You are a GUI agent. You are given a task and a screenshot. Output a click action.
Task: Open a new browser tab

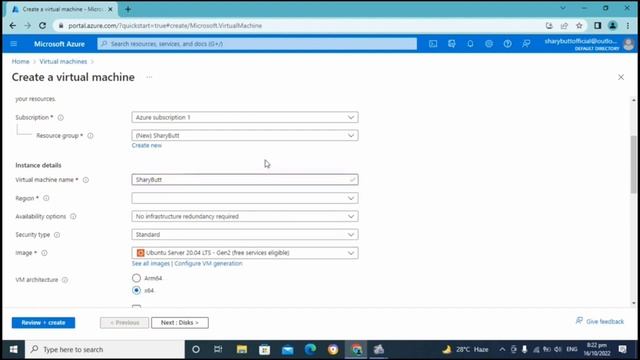[x=128, y=9]
